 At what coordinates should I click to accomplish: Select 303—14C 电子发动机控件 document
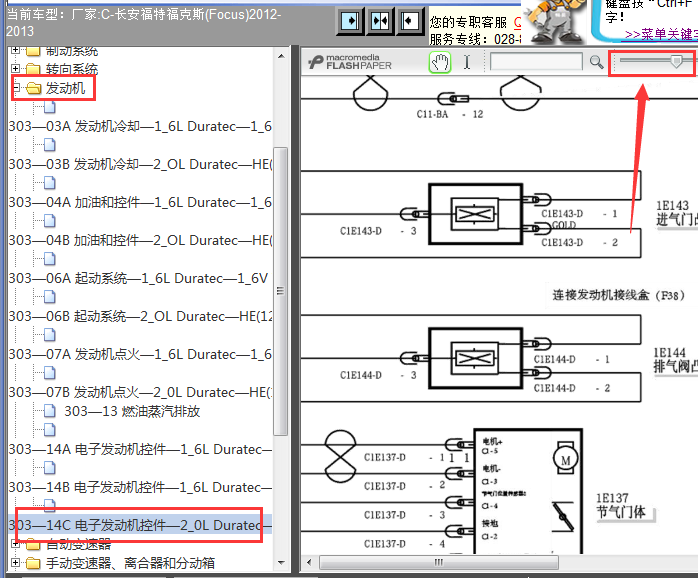tap(140, 525)
